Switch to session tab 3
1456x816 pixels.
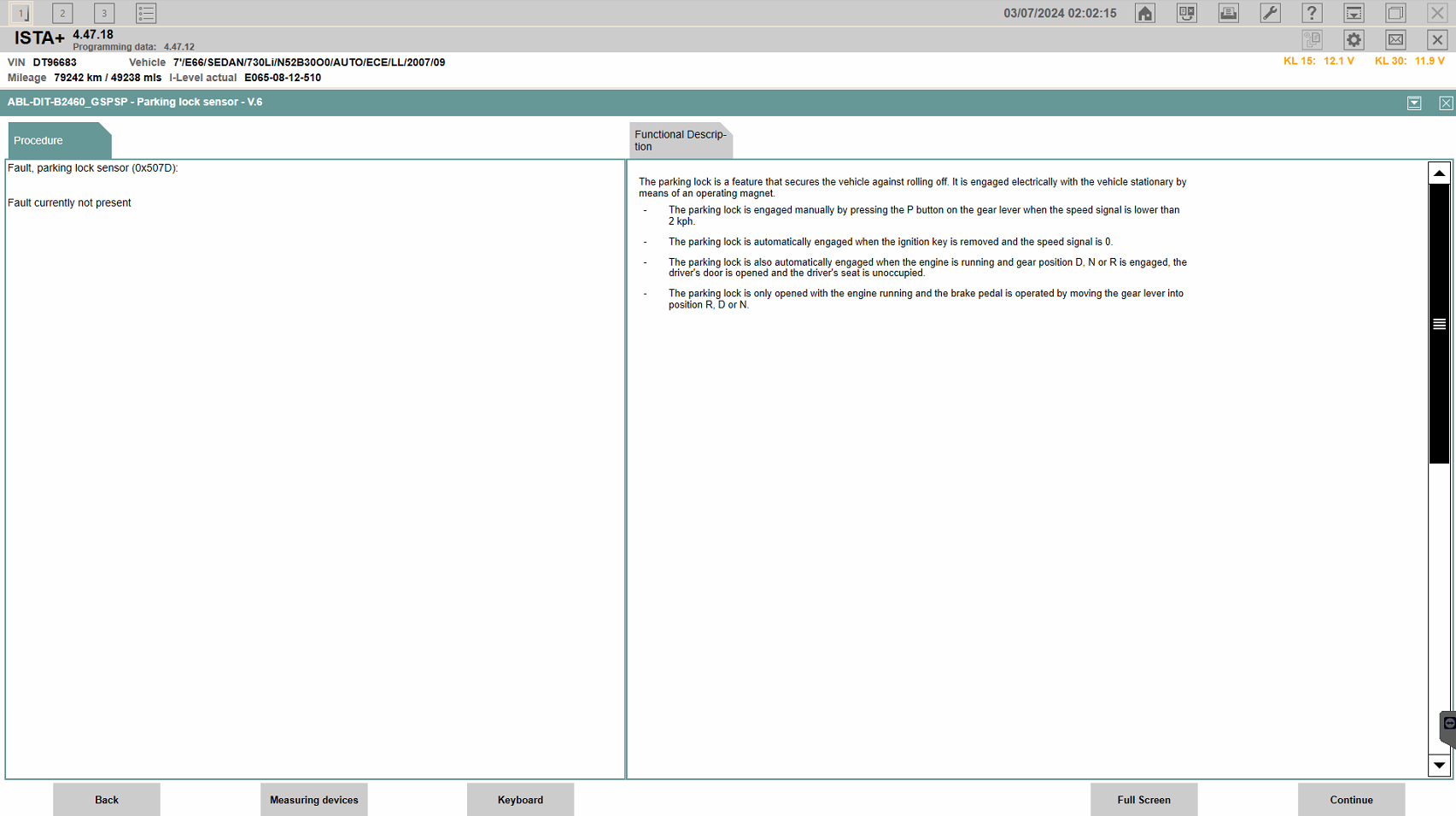click(104, 13)
